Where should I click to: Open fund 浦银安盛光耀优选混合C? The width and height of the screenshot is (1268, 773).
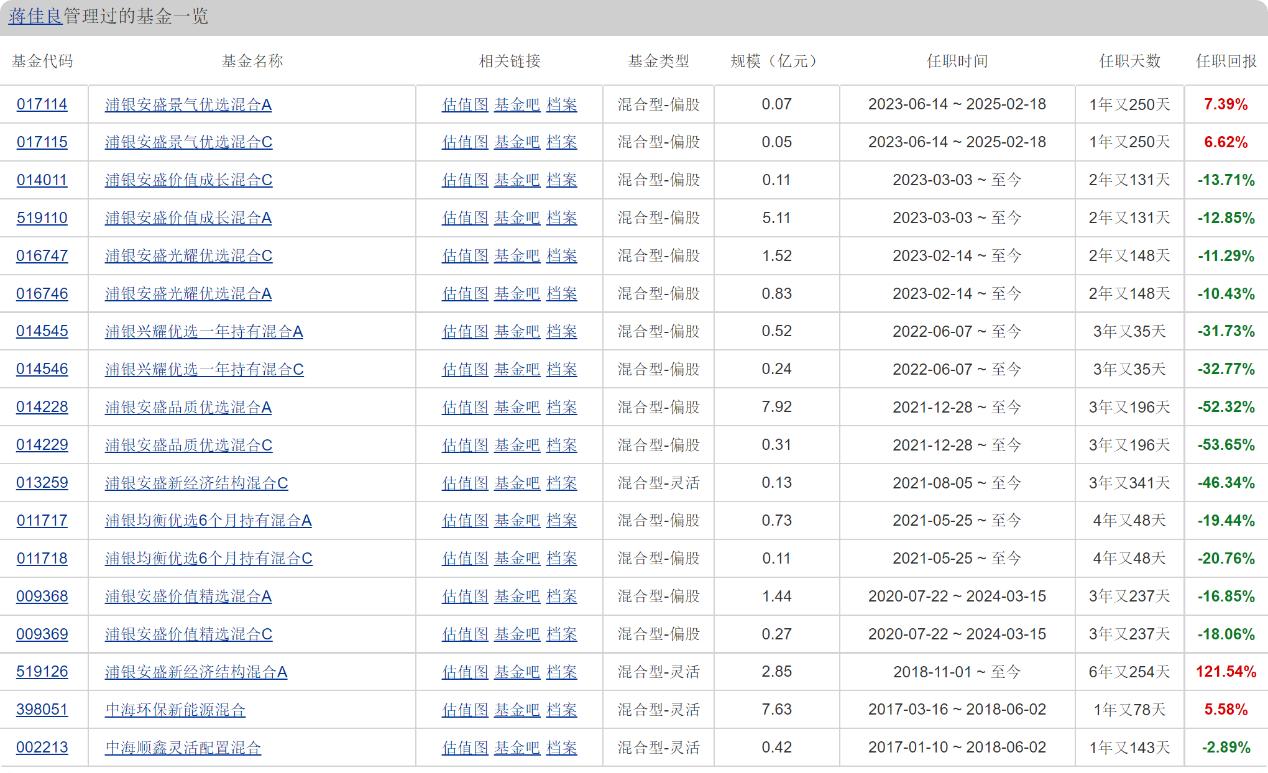click(x=188, y=256)
